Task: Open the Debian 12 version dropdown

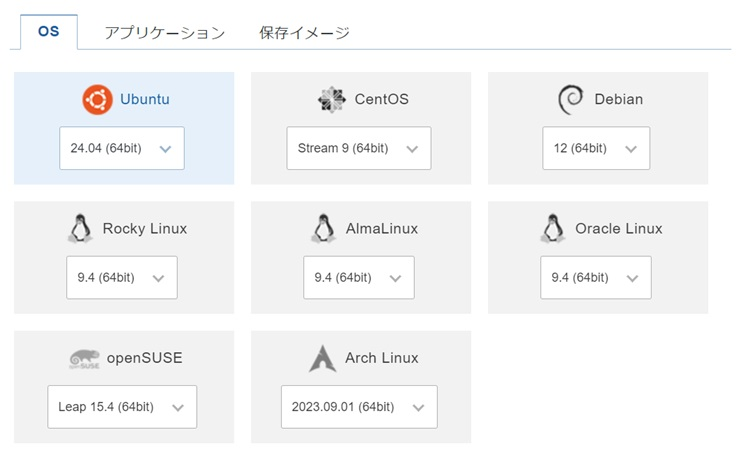Action: [x=596, y=148]
